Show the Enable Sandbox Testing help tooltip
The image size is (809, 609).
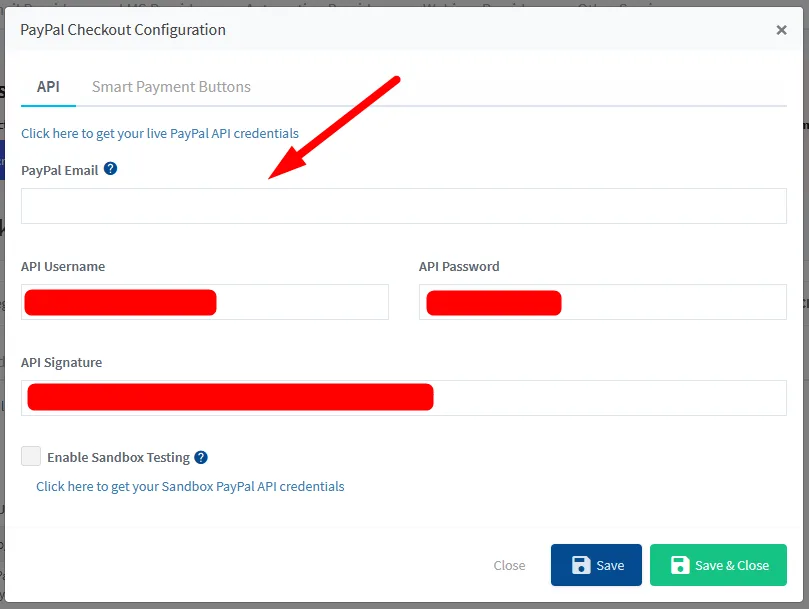click(201, 457)
